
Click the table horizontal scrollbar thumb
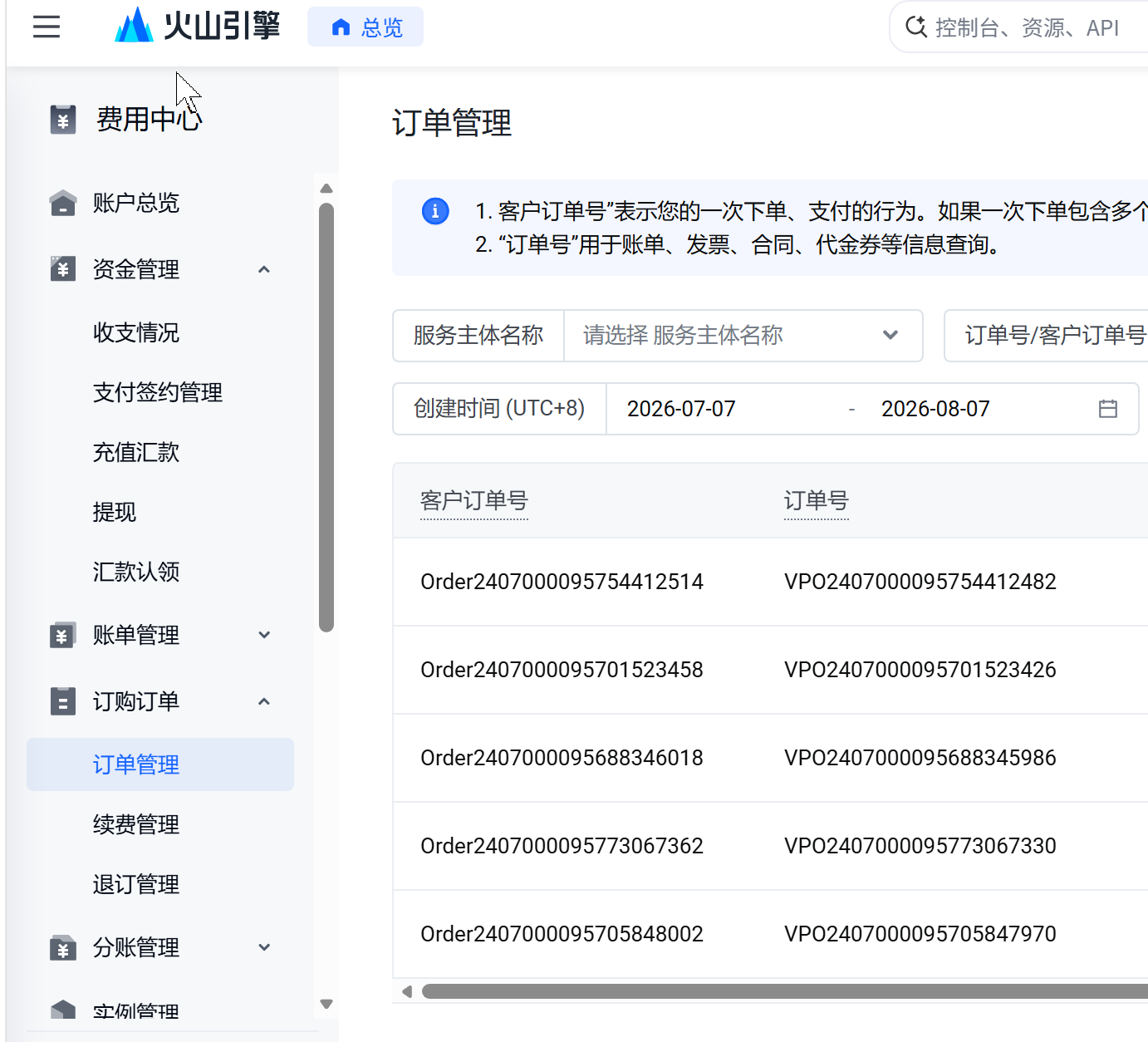(x=785, y=991)
